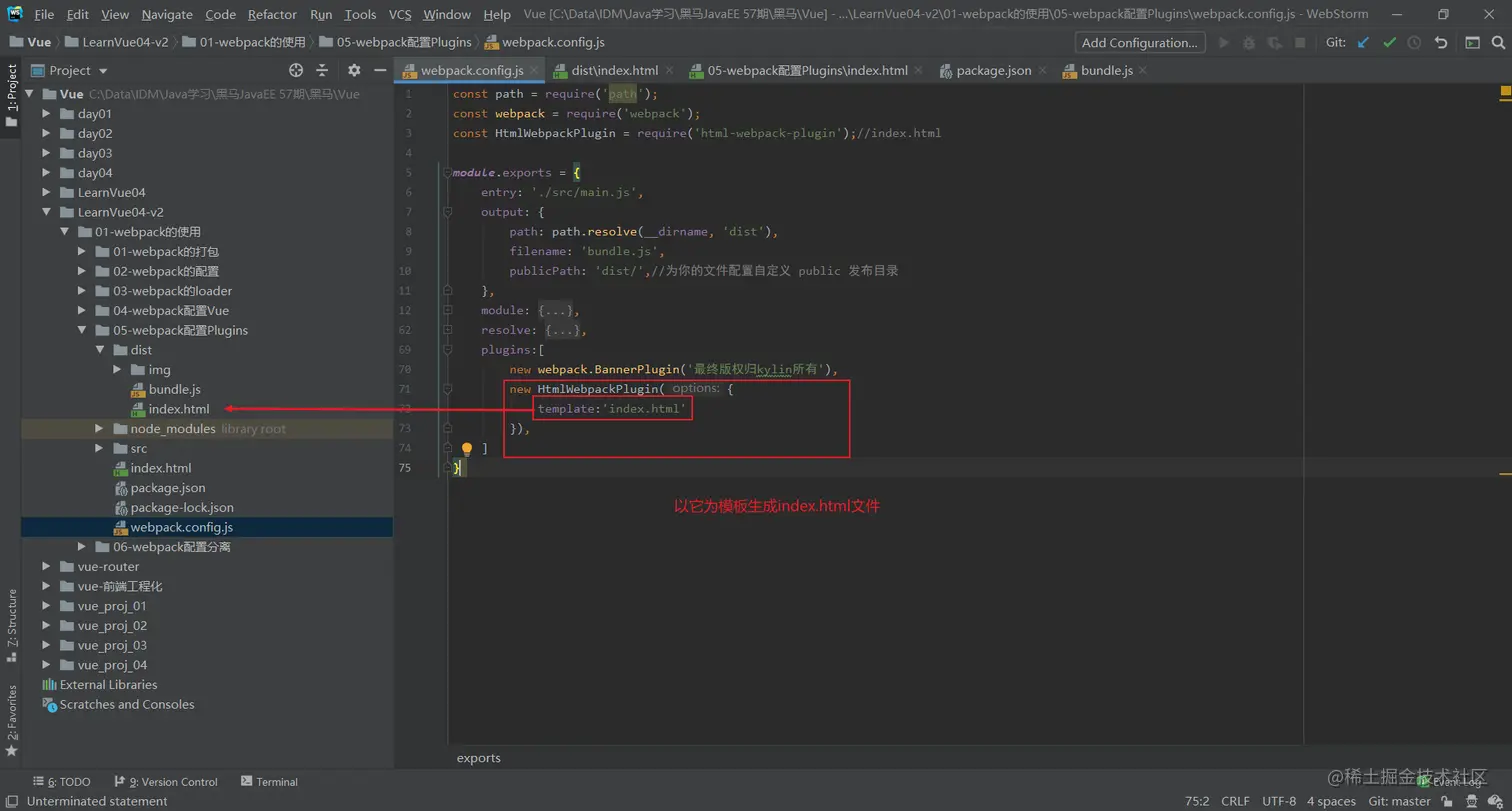Open the File menu

pos(44,14)
